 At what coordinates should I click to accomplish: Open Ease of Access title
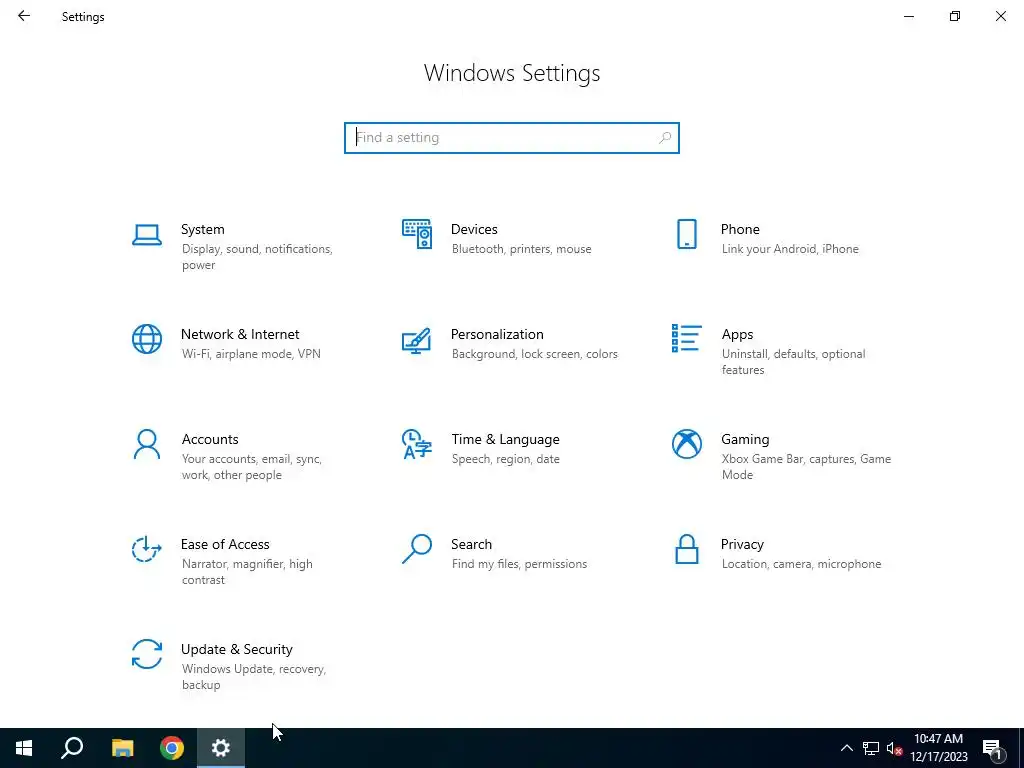225,545
